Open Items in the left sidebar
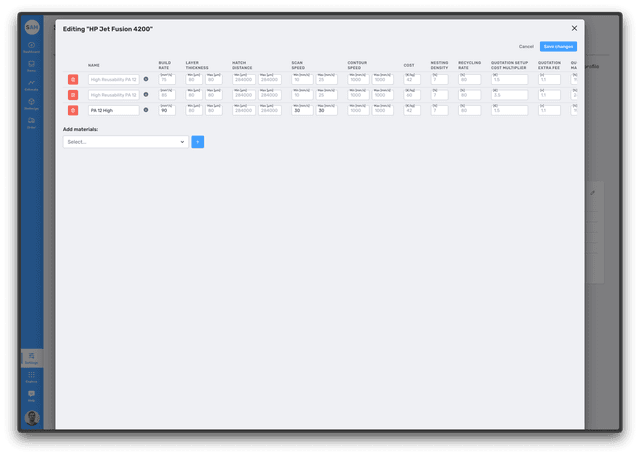This screenshot has width=640, height=456. (x=31, y=66)
